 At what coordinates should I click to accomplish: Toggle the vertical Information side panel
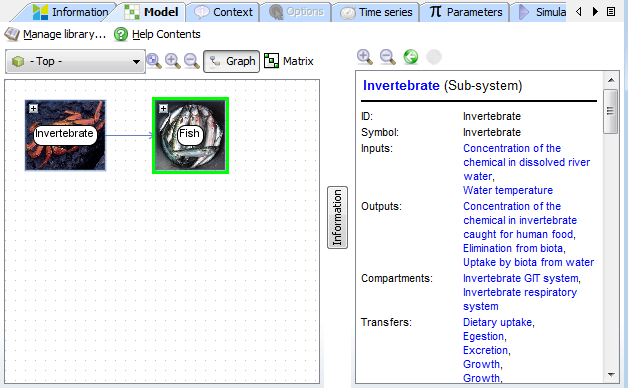click(337, 217)
